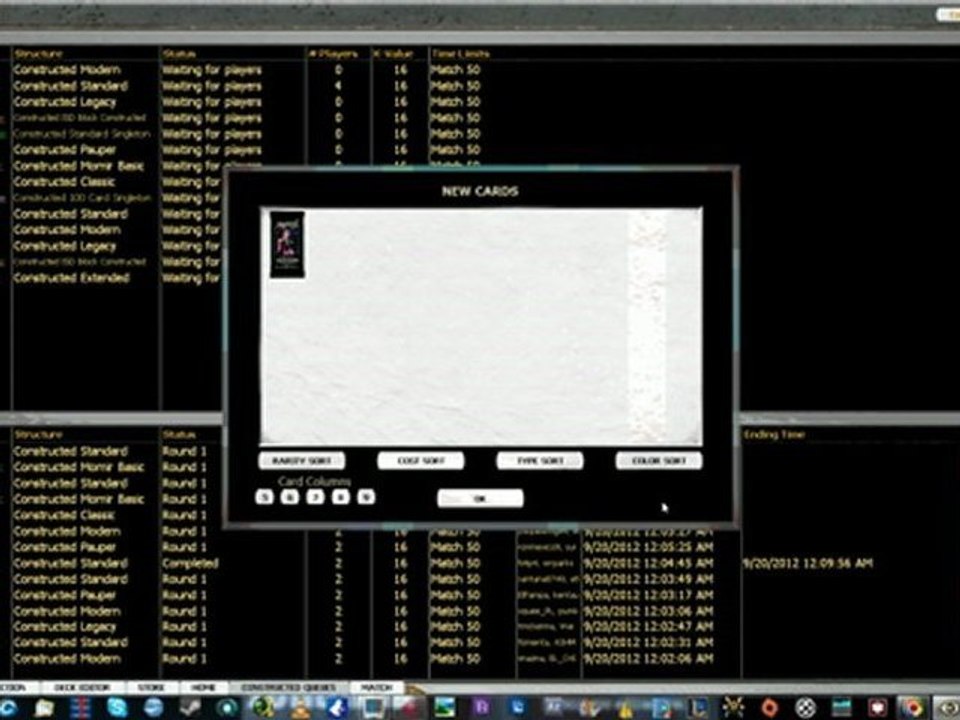
Task: Switch to the Match tab
Action: click(376, 688)
